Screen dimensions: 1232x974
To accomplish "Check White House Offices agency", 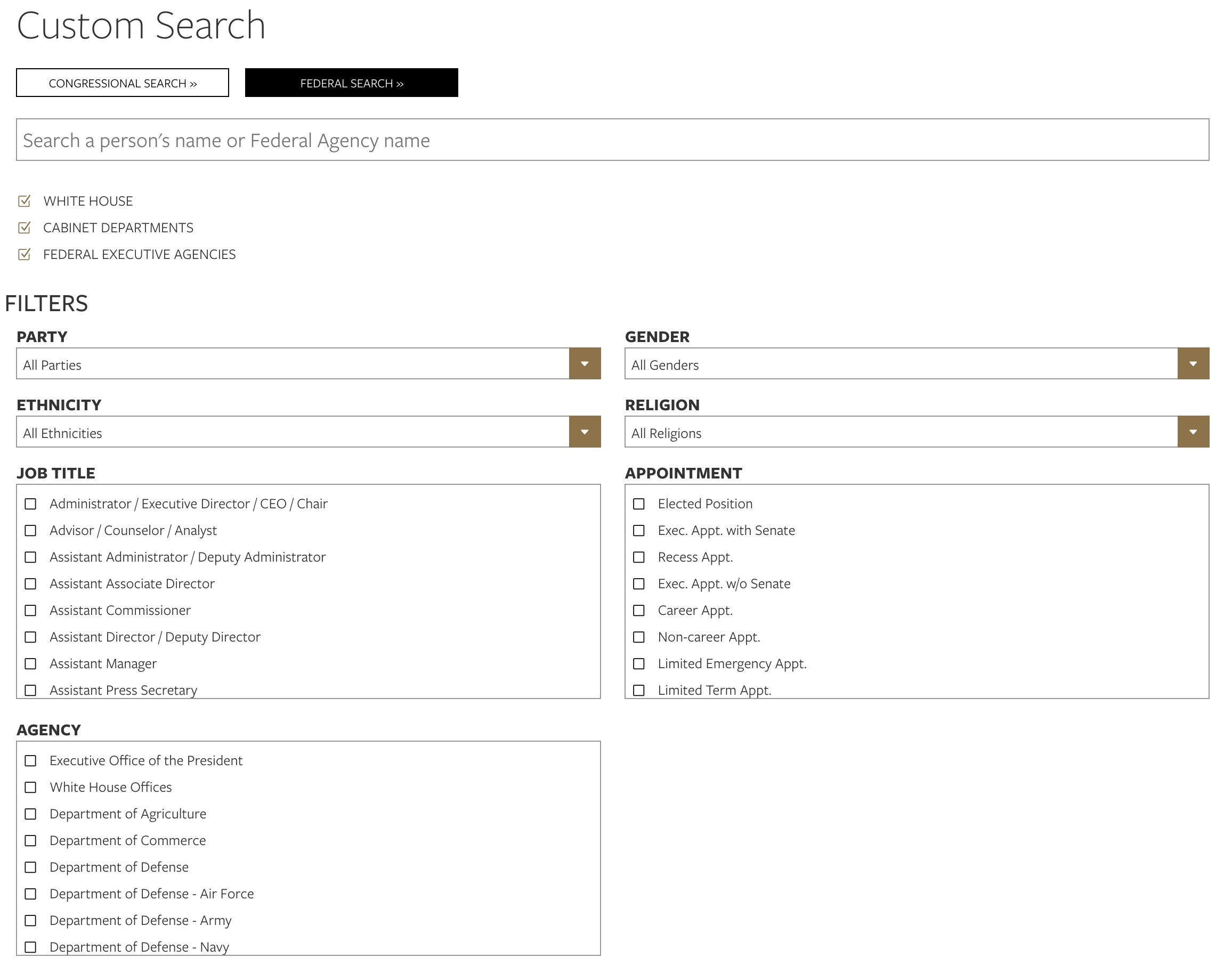I will pyautogui.click(x=31, y=788).
